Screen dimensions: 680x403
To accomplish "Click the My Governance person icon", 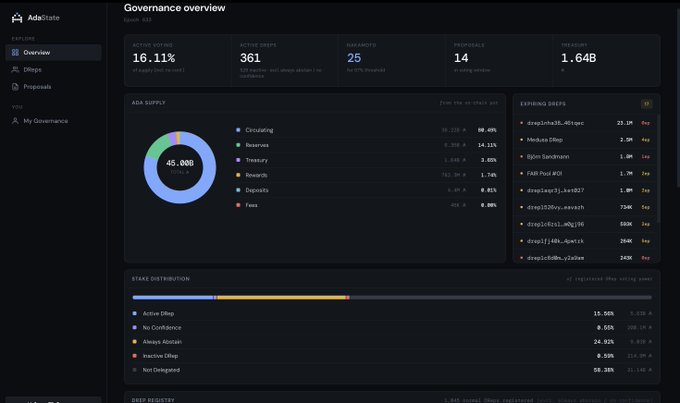I will [15, 121].
